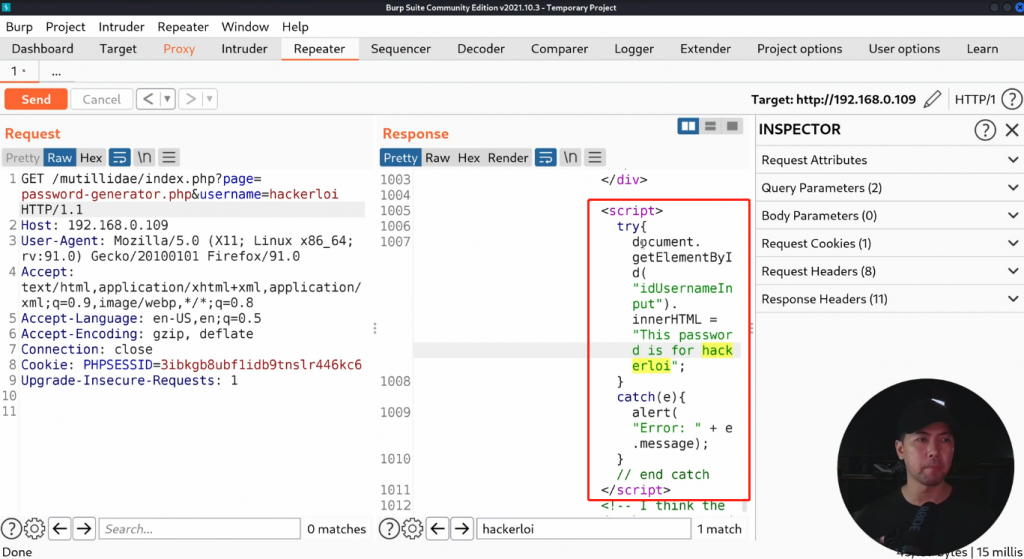This screenshot has width=1024, height=559.
Task: Go to previous match in response search
Action: 437,529
